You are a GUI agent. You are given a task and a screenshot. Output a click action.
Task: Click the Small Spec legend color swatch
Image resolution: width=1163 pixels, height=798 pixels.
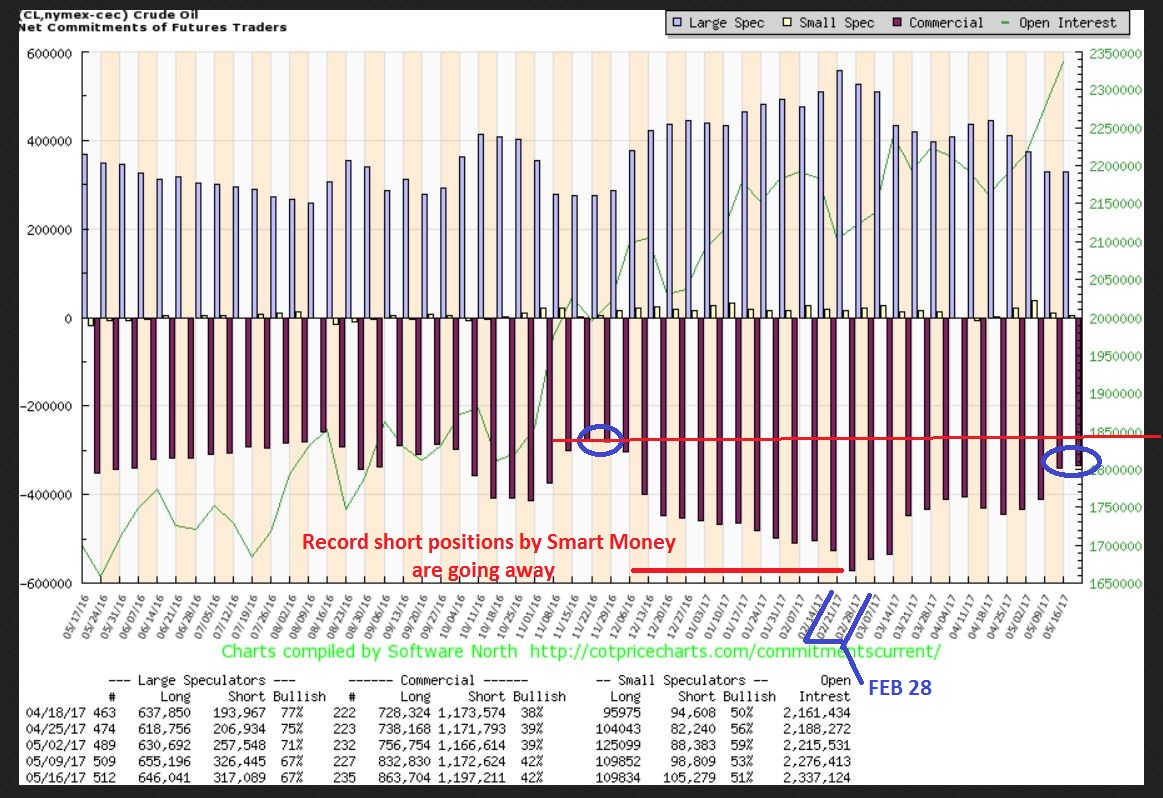click(x=787, y=23)
